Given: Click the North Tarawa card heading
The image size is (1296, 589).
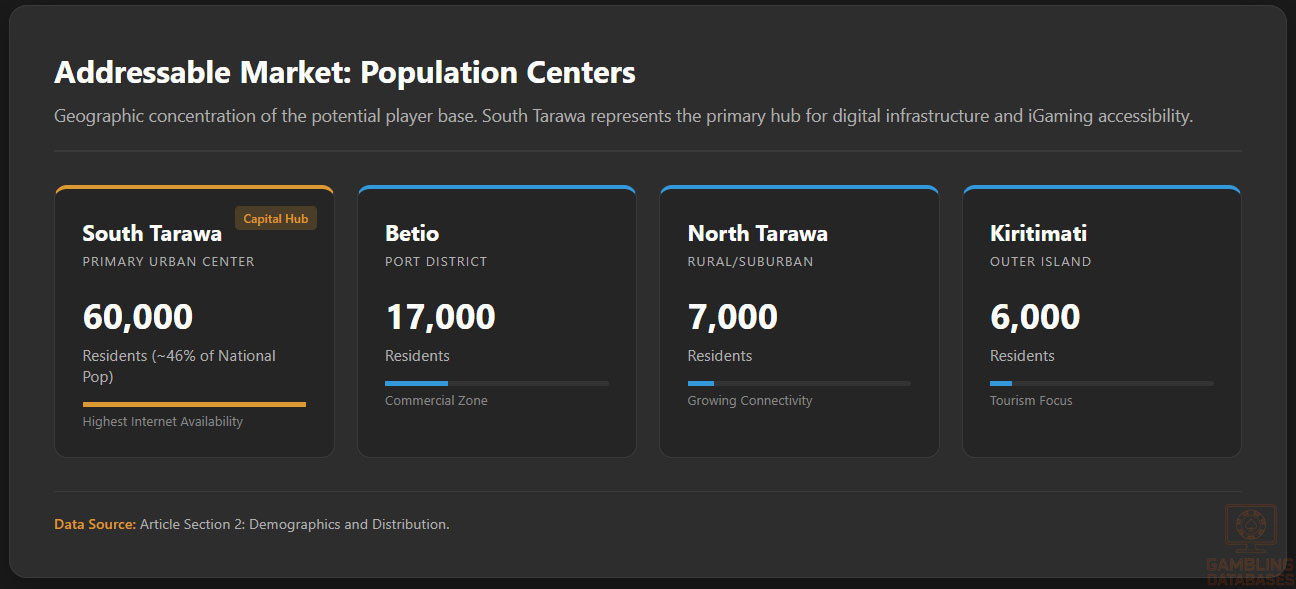Looking at the screenshot, I should [x=757, y=234].
